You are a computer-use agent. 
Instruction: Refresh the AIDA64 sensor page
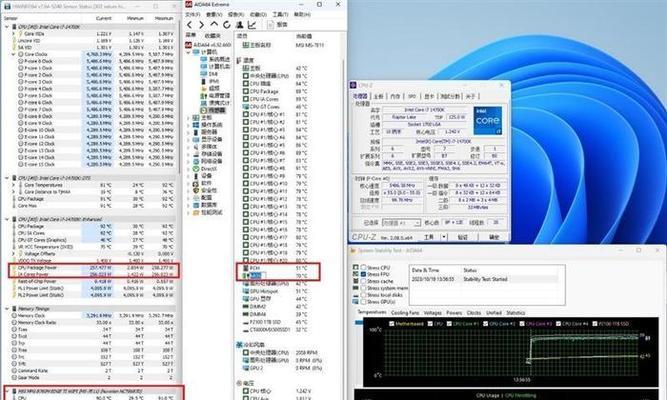coord(227,25)
